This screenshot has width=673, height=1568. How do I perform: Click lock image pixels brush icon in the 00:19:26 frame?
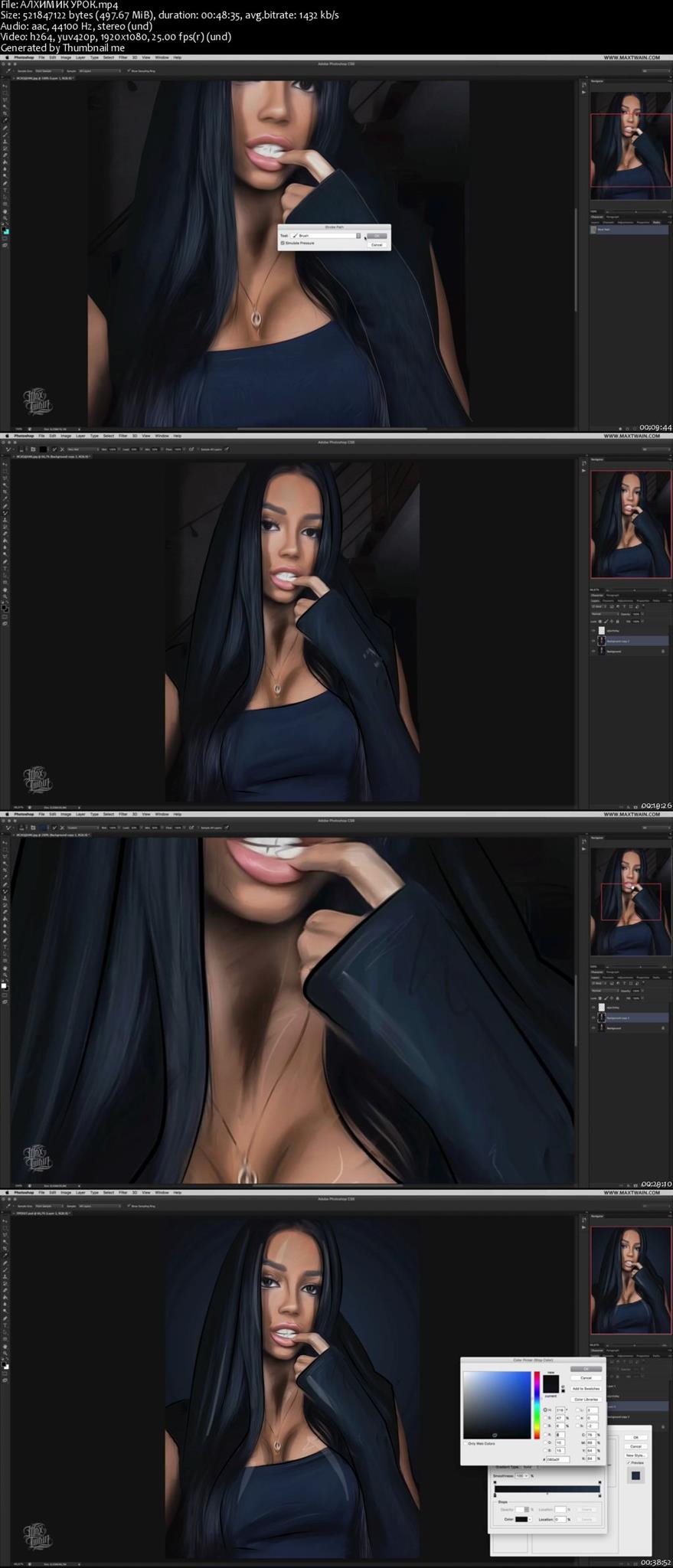click(x=606, y=622)
